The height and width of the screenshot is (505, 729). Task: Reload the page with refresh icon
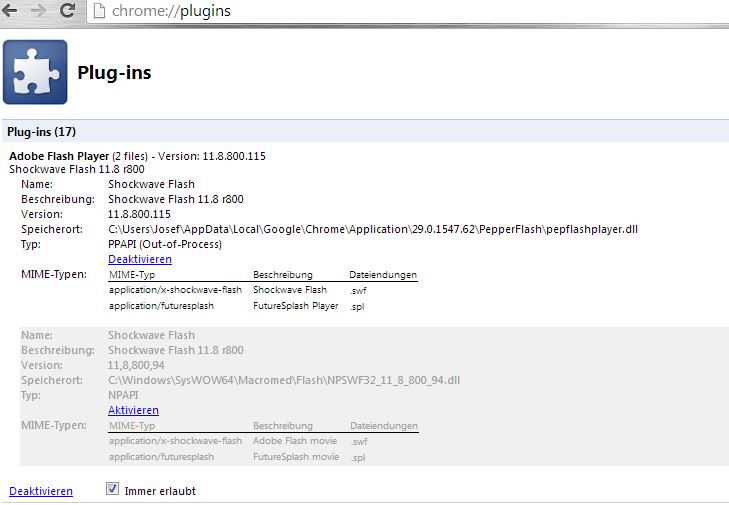tap(68, 10)
